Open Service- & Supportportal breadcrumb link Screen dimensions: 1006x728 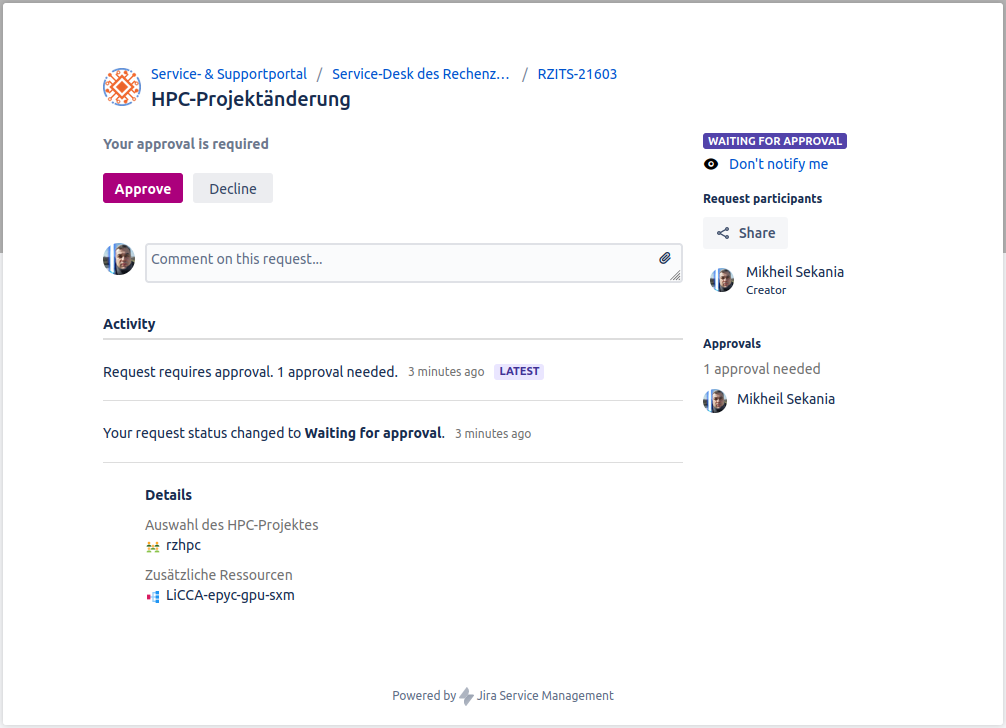(229, 74)
